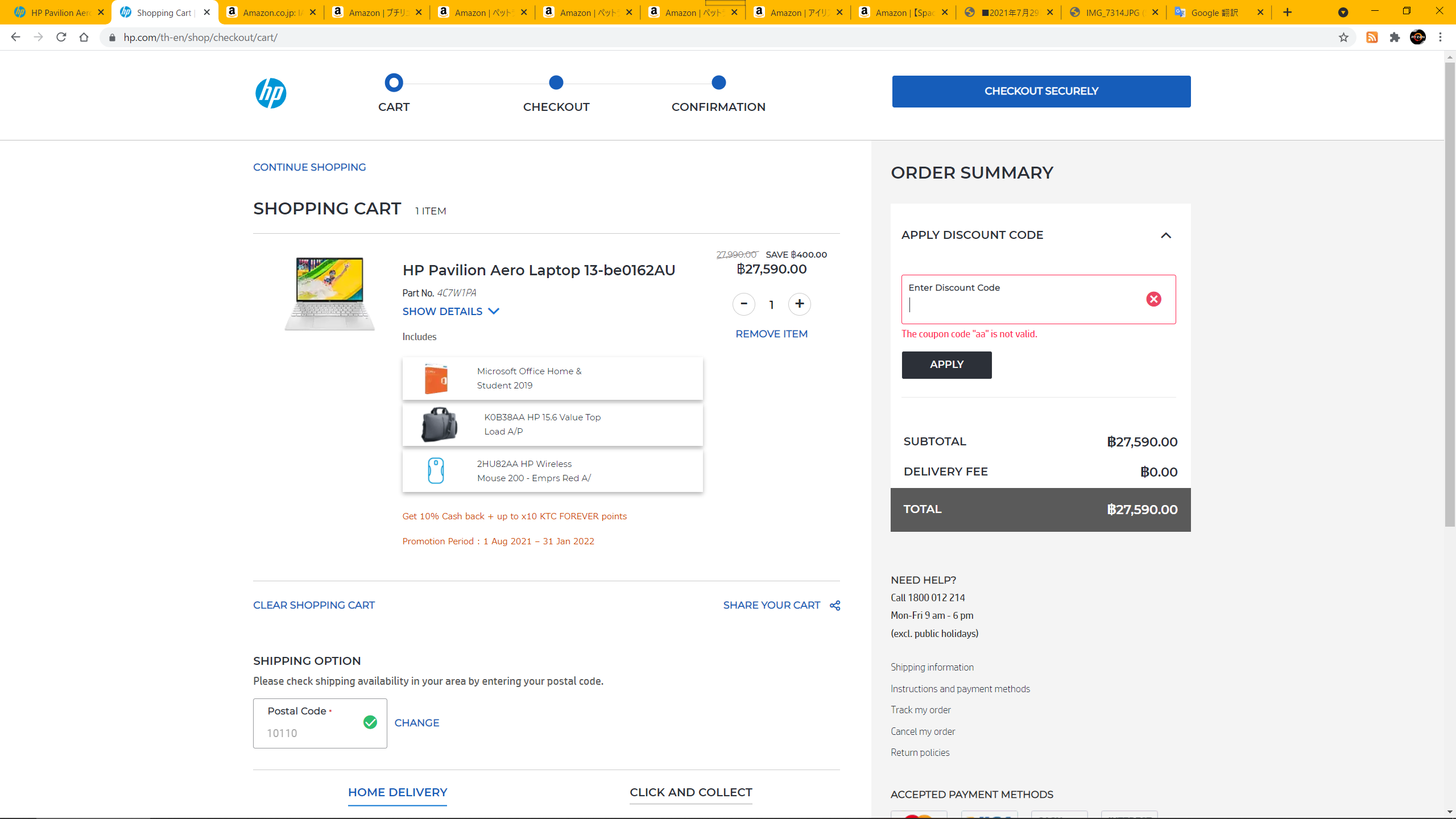Close the Google 翻訳 tab
The image size is (1456, 819).
tap(1260, 13)
